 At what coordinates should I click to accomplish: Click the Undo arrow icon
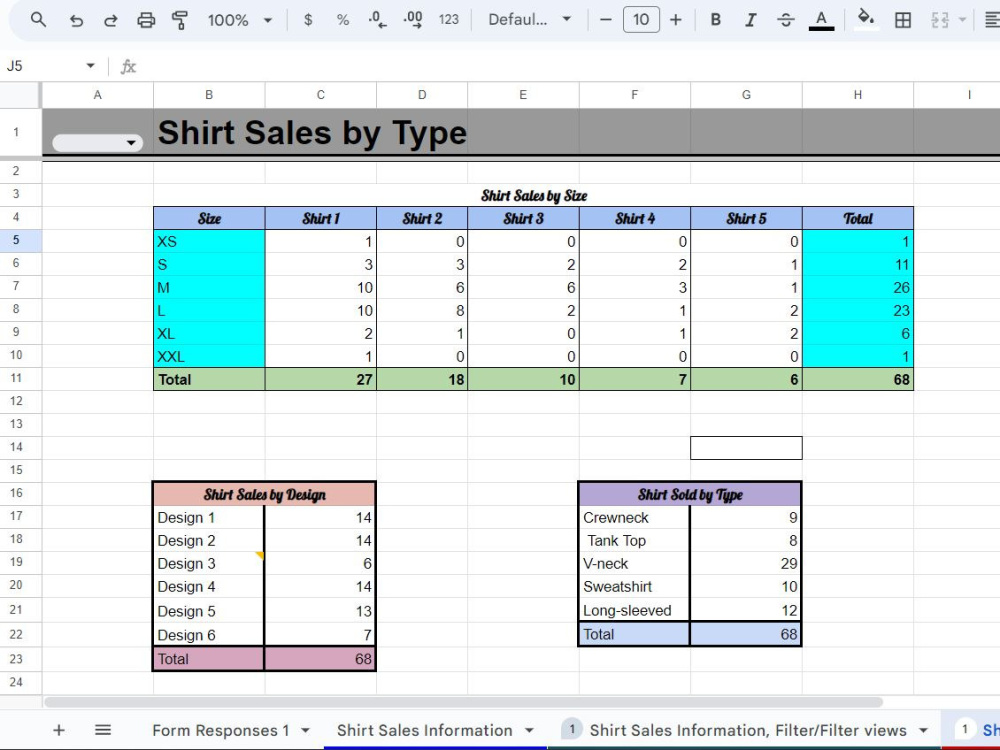coord(76,20)
